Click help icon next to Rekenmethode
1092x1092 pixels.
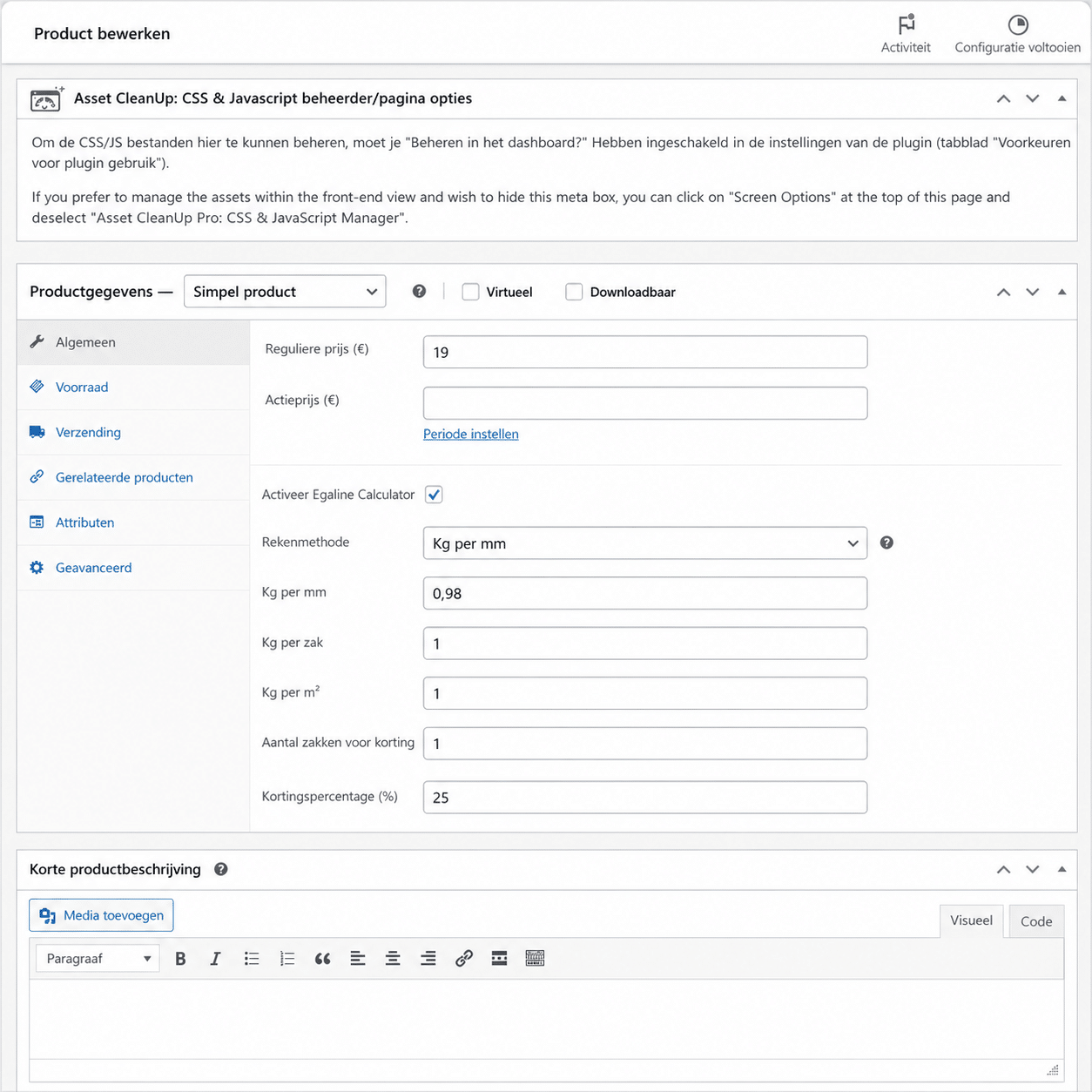[886, 543]
